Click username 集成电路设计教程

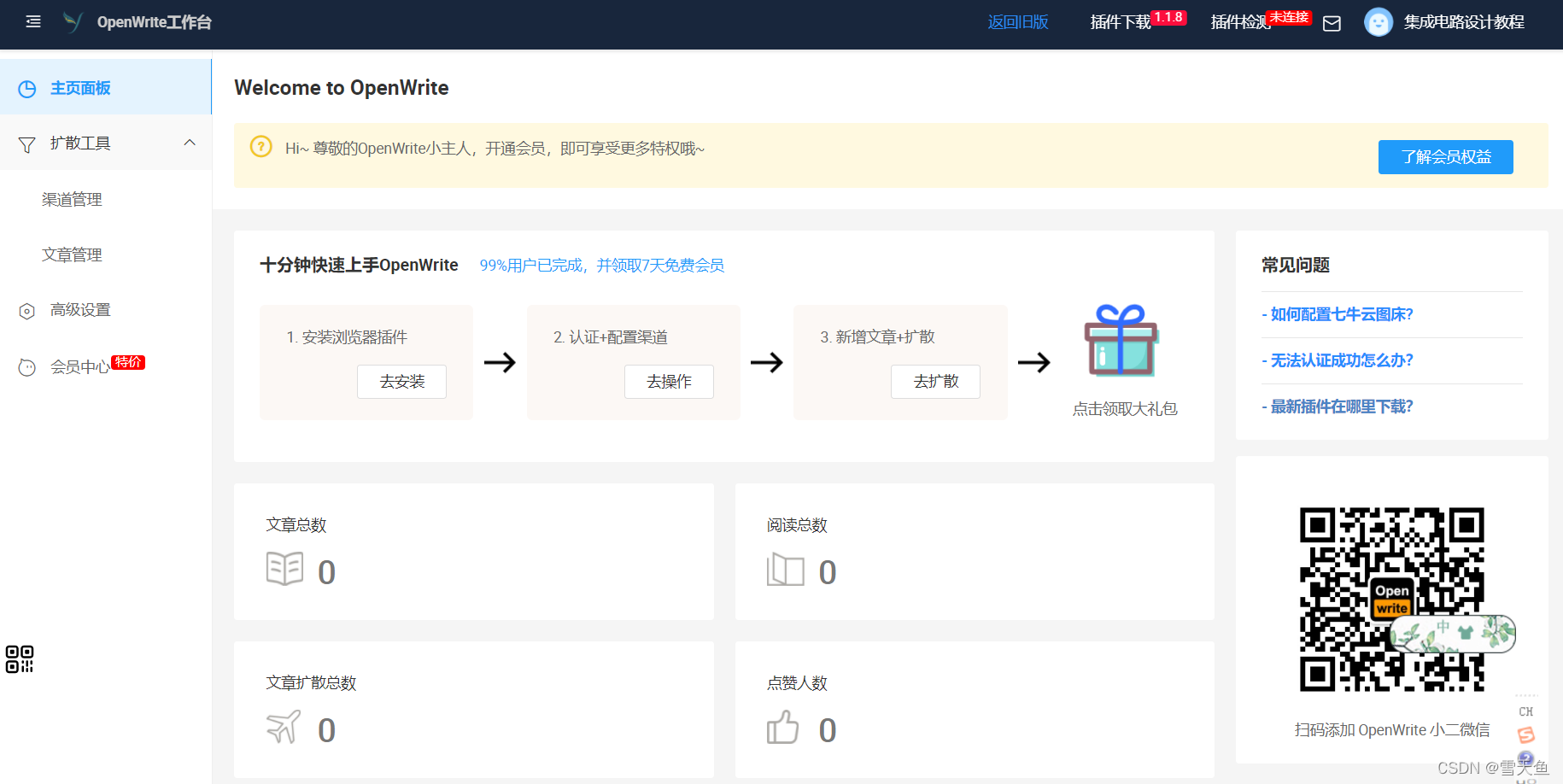tap(1464, 22)
